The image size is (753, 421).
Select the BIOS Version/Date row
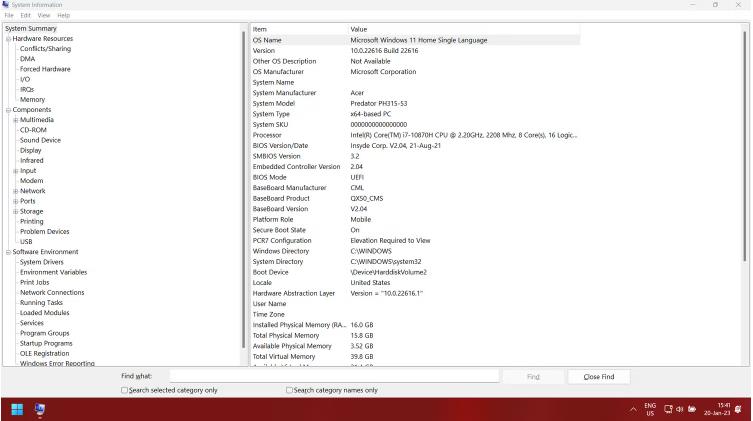point(415,146)
